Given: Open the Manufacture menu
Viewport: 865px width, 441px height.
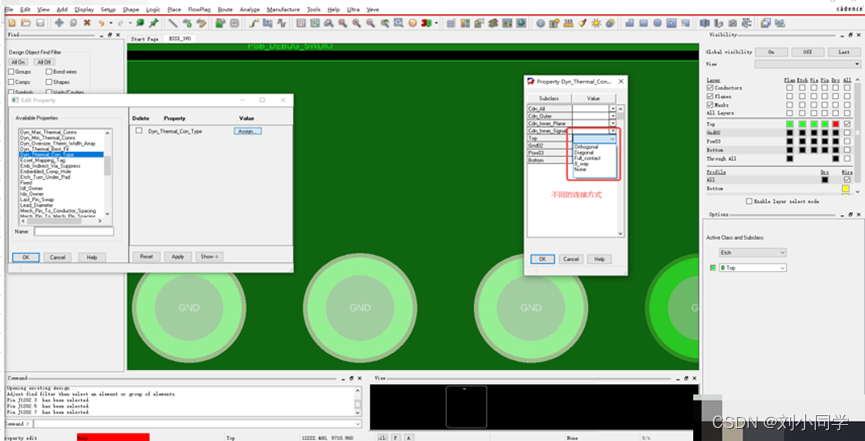Looking at the screenshot, I should coord(283,9).
